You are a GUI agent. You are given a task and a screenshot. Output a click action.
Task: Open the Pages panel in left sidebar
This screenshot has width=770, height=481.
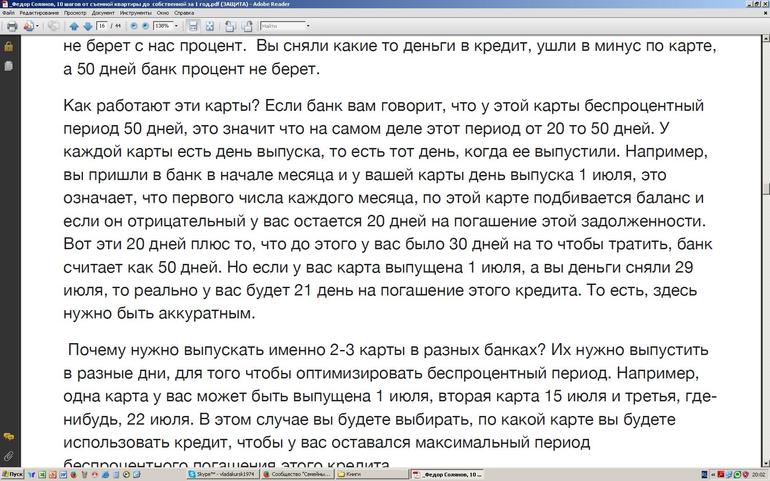(x=8, y=65)
